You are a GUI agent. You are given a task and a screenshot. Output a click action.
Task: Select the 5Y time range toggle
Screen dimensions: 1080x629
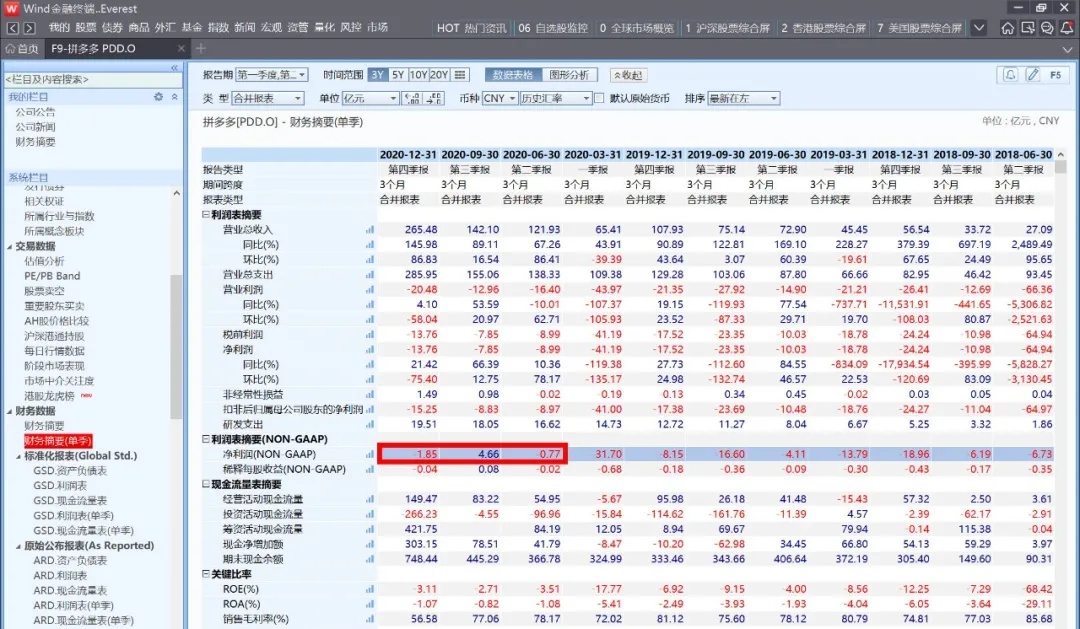pos(398,75)
